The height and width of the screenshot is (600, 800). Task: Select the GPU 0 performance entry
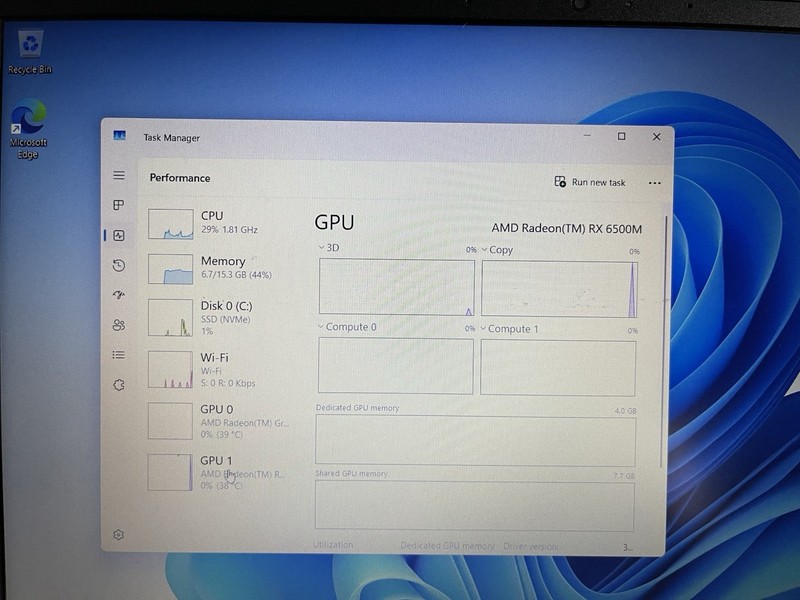point(222,421)
